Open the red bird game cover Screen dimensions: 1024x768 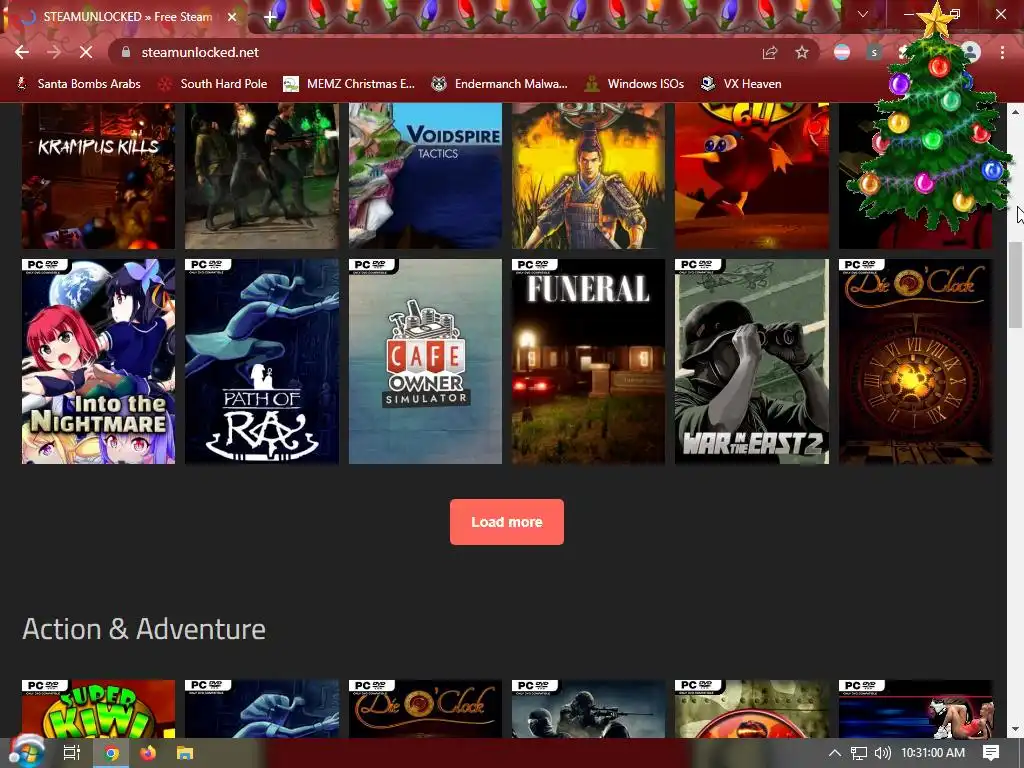click(x=752, y=175)
